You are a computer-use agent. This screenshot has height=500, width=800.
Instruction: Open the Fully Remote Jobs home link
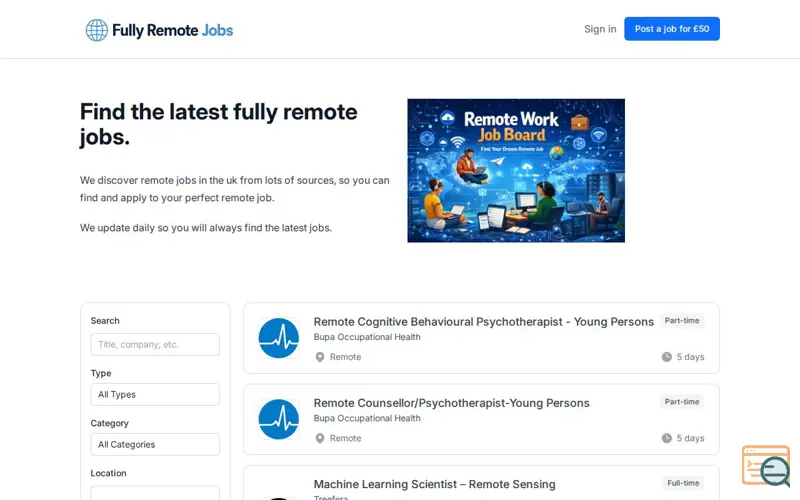[x=159, y=30]
